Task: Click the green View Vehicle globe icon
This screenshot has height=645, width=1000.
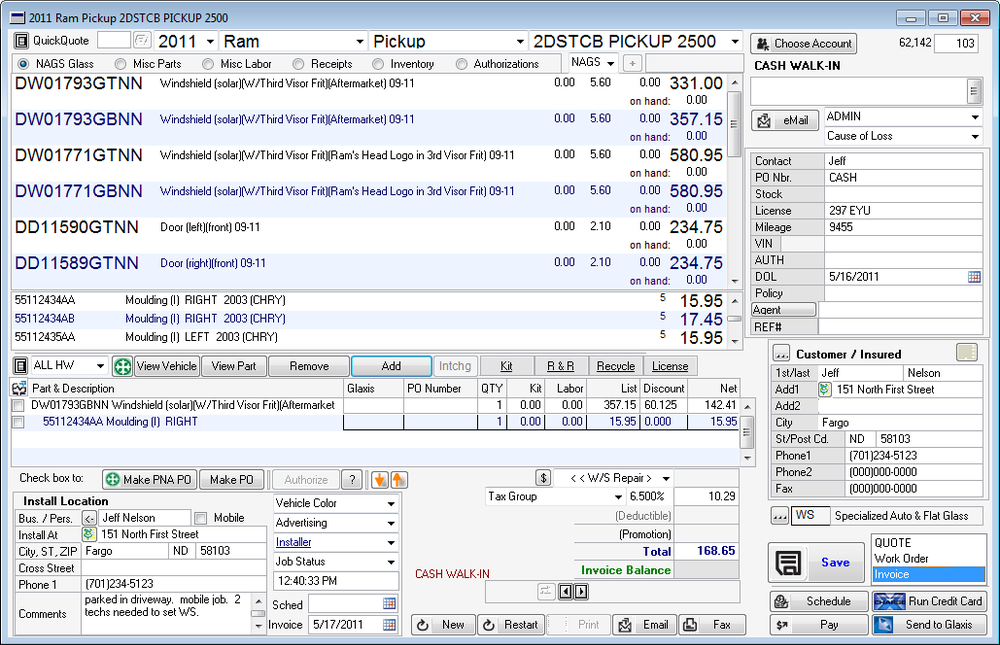Action: point(122,366)
